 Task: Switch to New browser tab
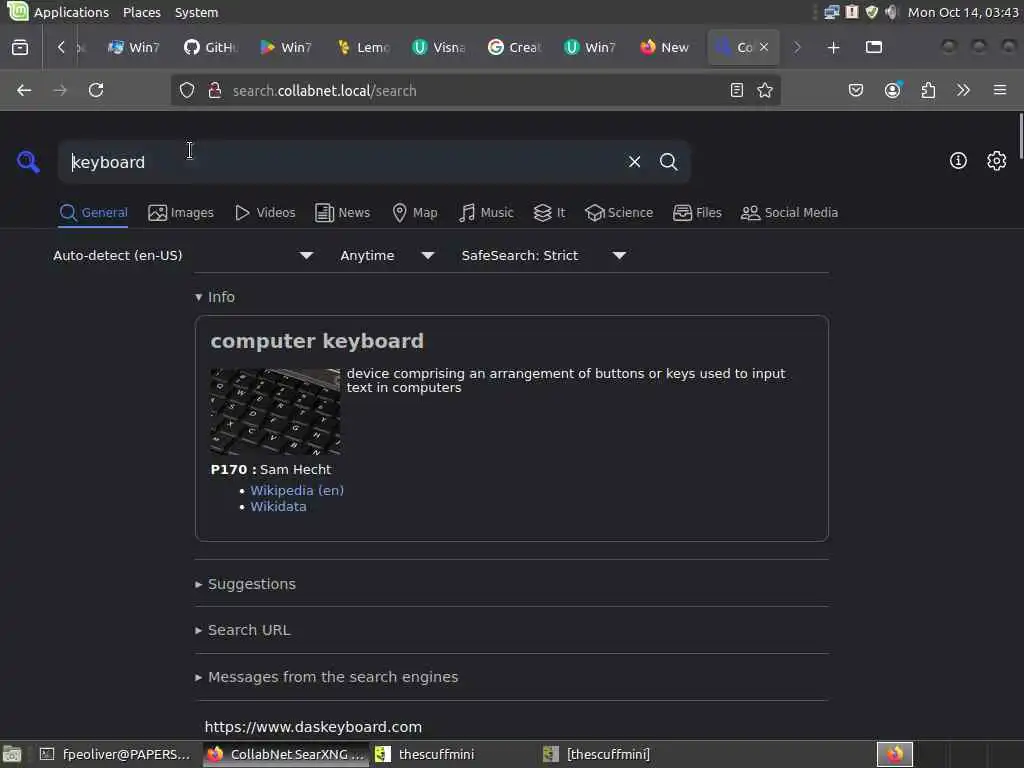point(665,47)
